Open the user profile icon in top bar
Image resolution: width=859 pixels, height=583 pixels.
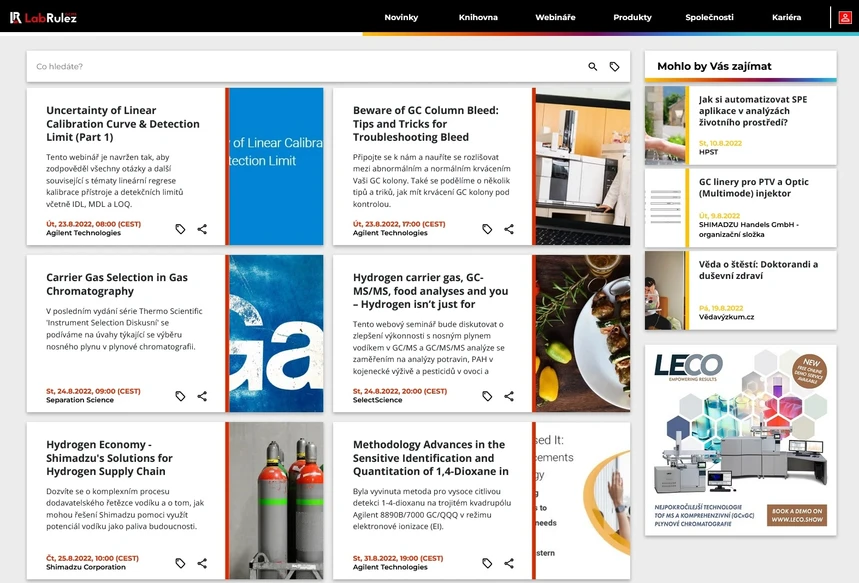click(845, 17)
